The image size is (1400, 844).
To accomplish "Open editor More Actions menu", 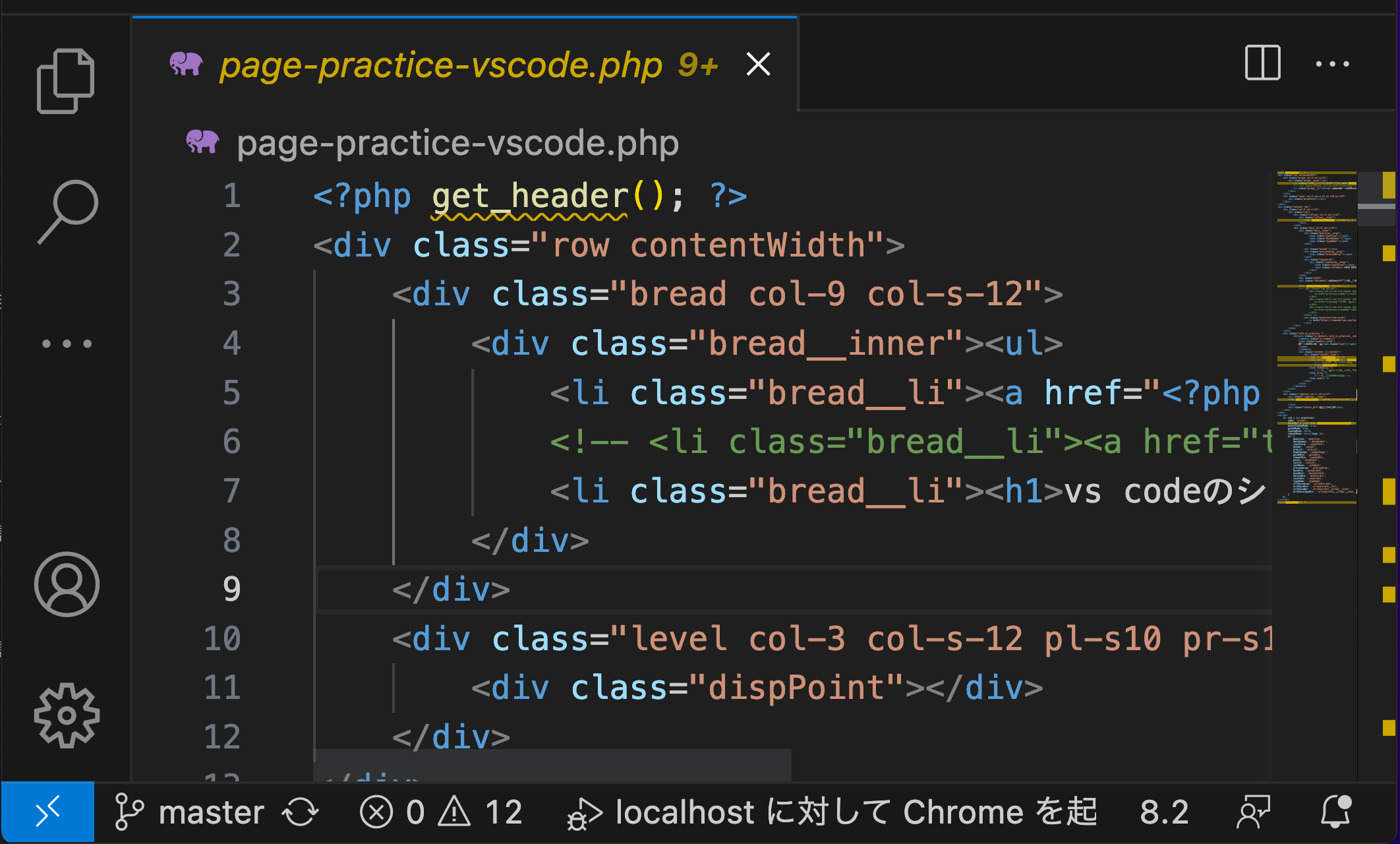I will [1332, 64].
